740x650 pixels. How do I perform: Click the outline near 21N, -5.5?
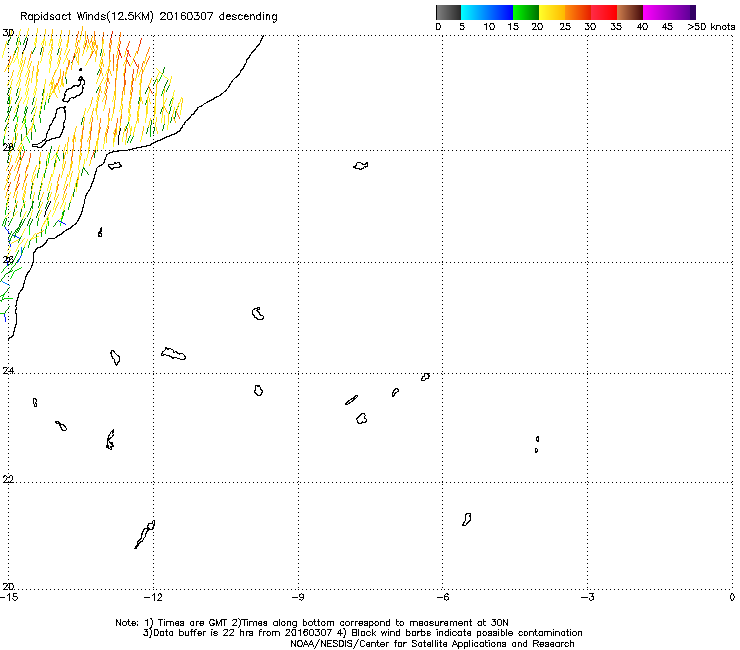point(466,520)
